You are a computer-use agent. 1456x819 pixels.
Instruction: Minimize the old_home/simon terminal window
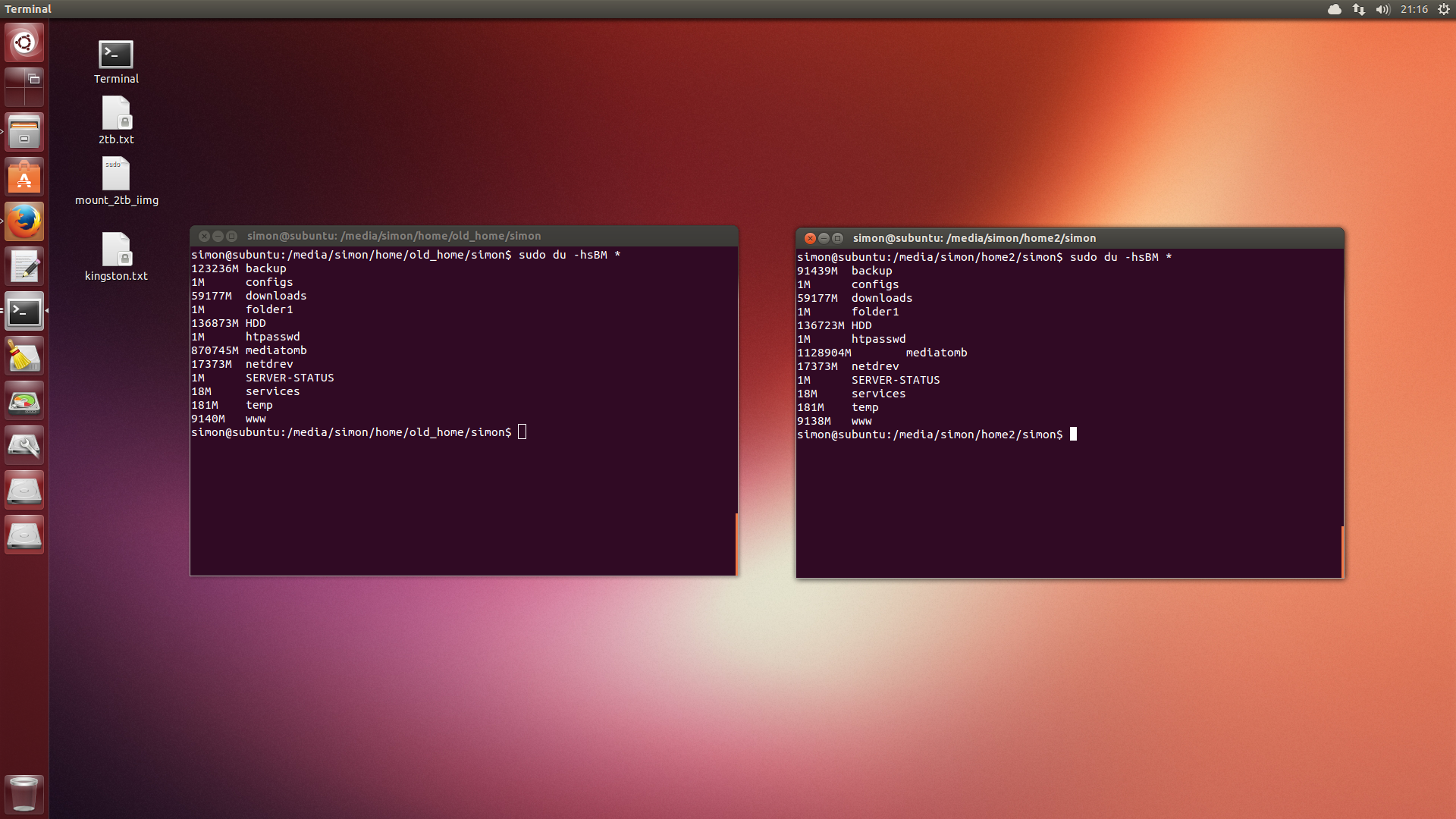tap(218, 236)
